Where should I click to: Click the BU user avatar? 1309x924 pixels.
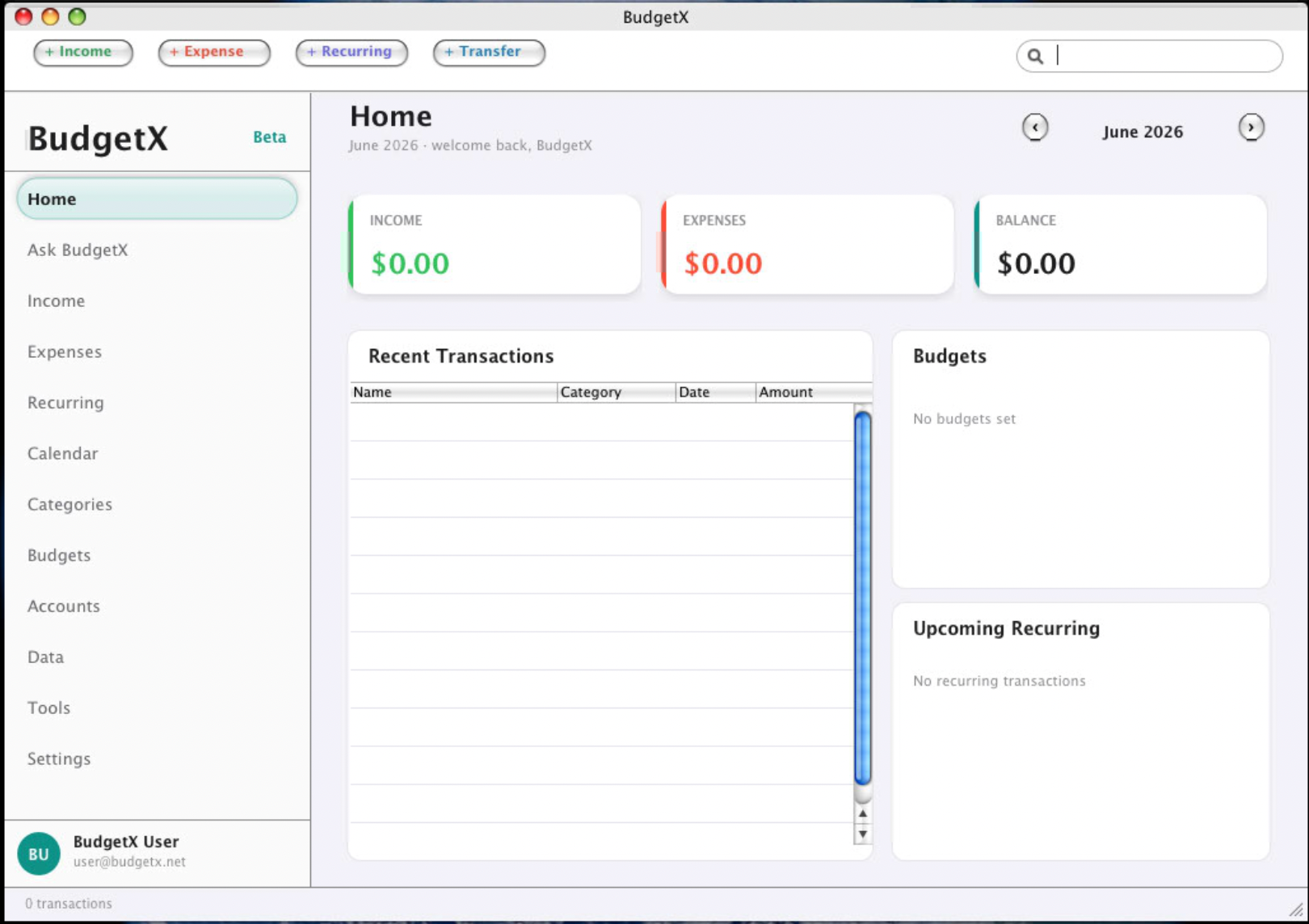point(39,854)
